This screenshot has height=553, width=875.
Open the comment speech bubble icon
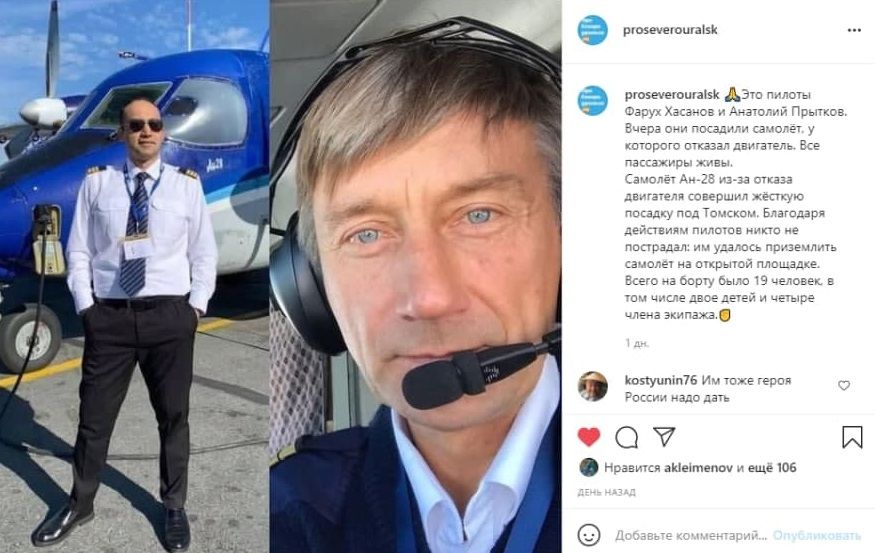pos(627,437)
